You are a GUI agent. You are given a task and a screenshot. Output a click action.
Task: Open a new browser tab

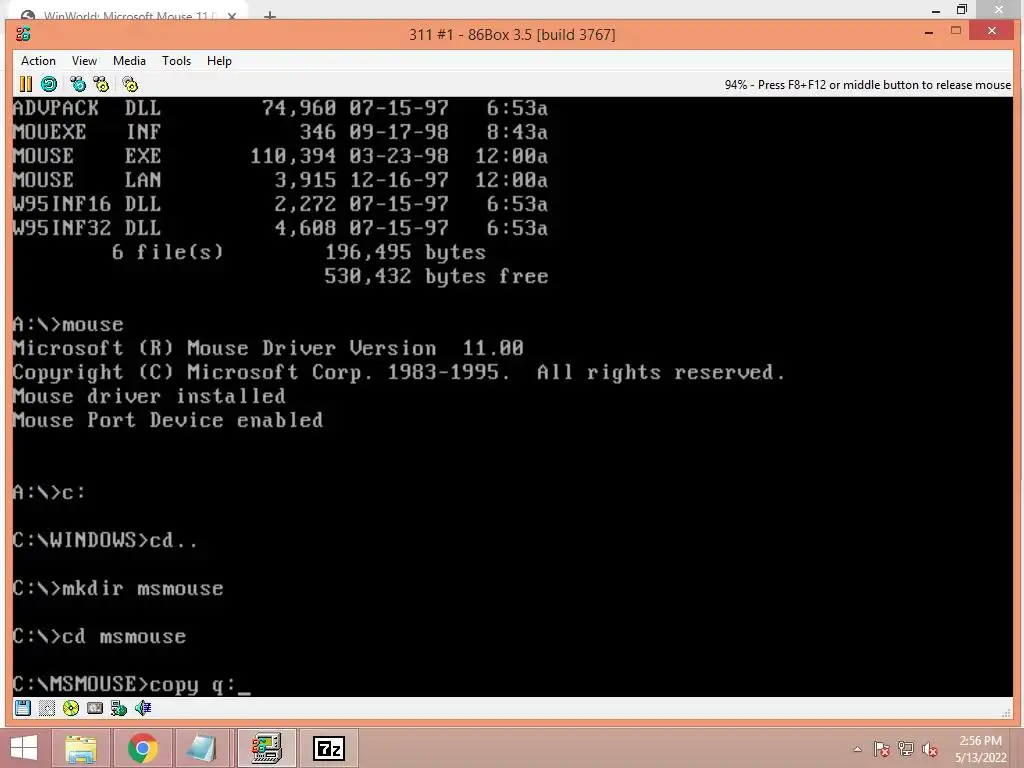pos(269,16)
